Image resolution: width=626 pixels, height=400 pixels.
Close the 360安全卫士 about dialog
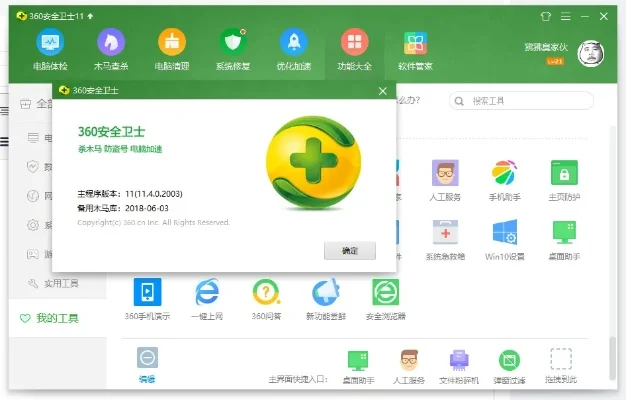382,90
